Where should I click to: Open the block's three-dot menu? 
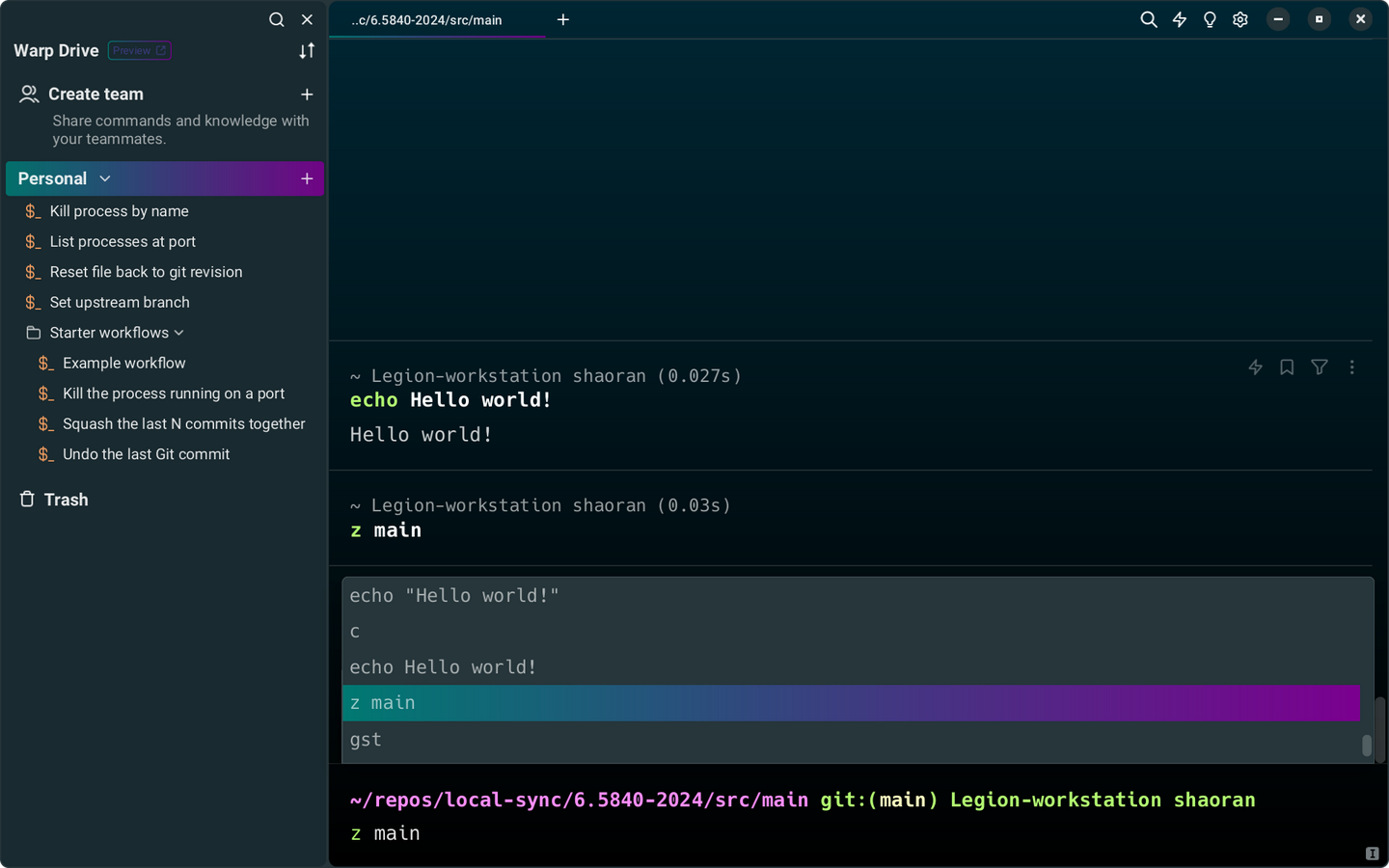1352,367
